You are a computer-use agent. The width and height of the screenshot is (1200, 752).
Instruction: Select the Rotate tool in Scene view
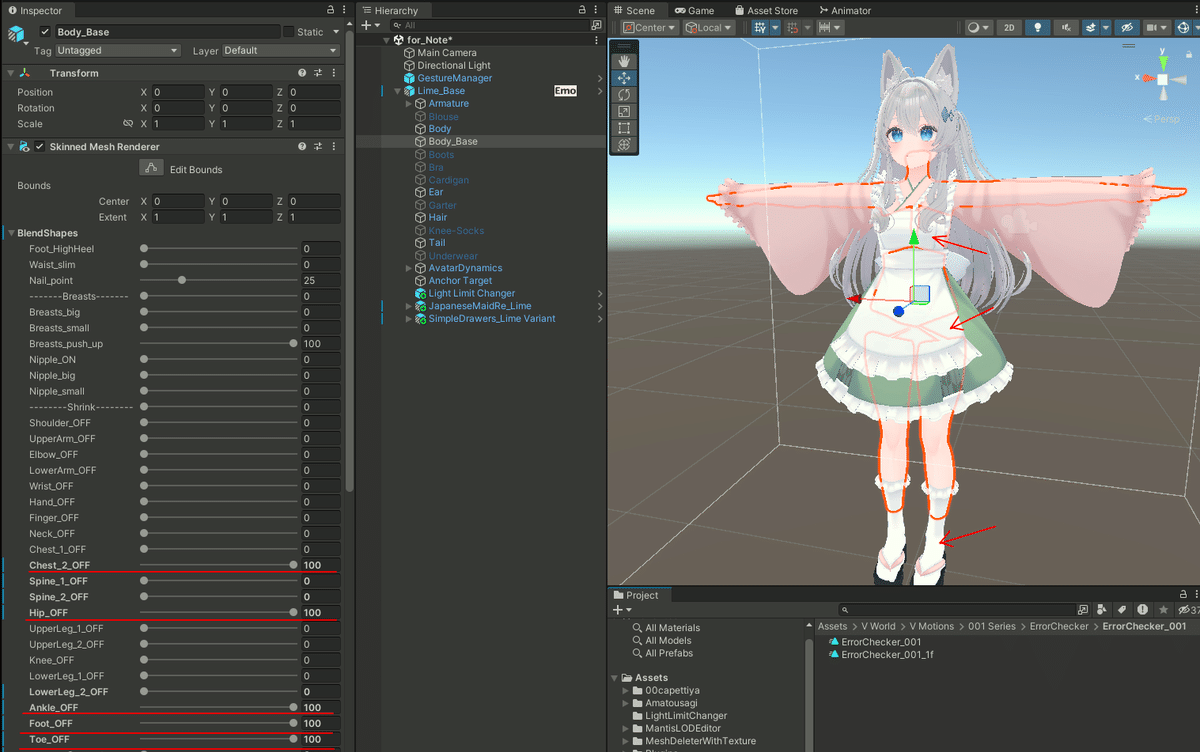click(x=624, y=95)
